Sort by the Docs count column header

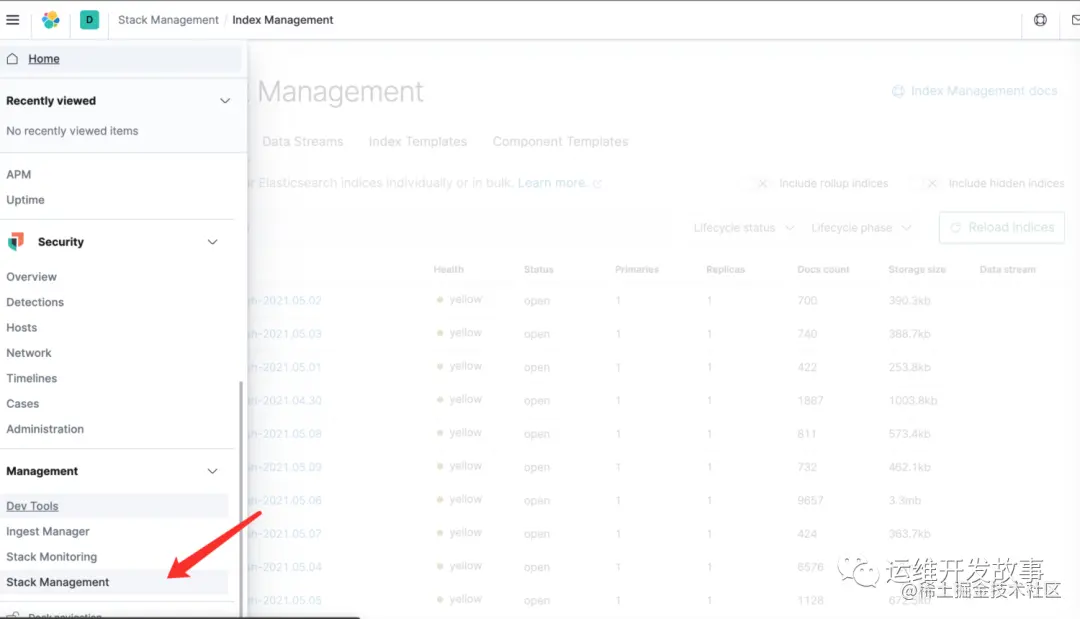pos(823,269)
